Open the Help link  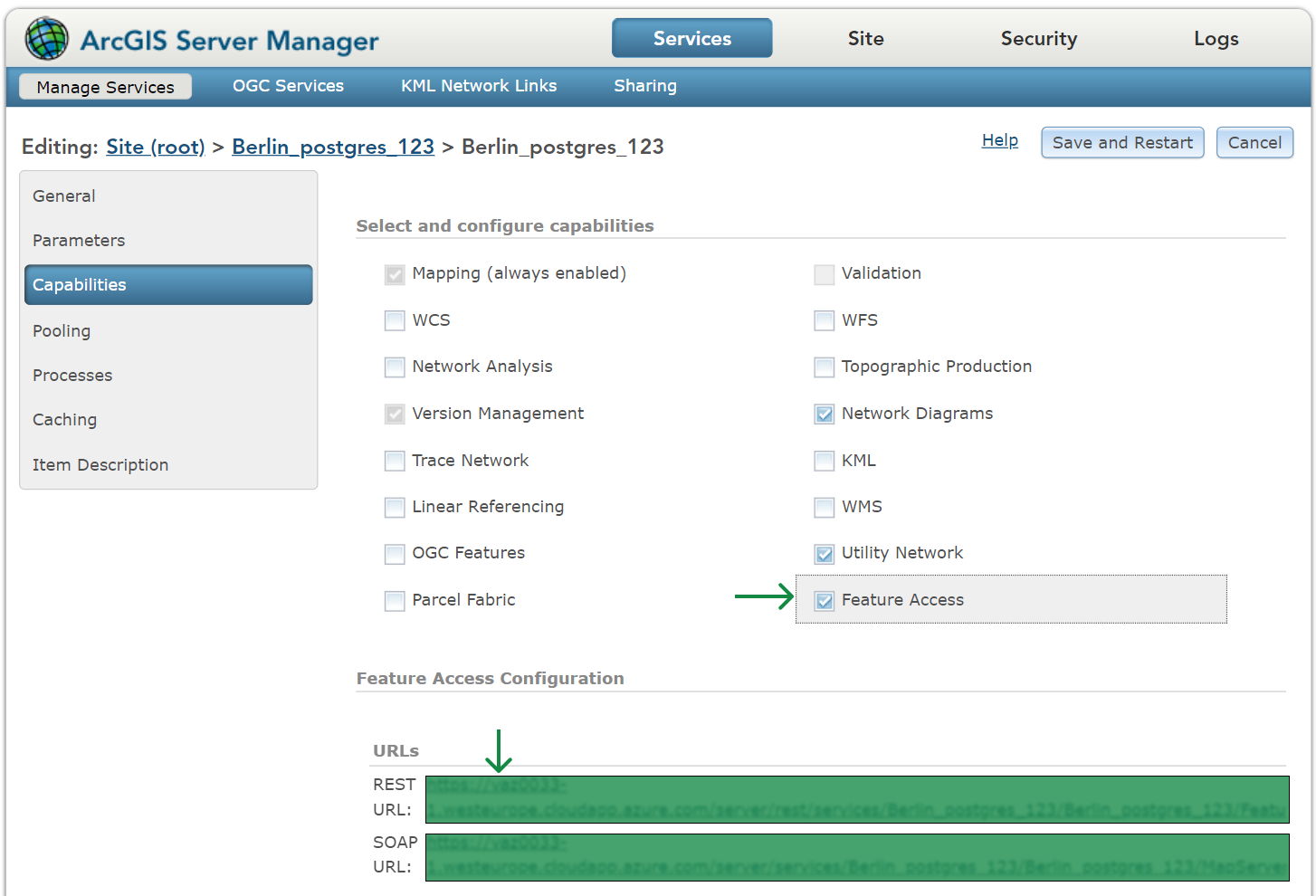point(1000,140)
